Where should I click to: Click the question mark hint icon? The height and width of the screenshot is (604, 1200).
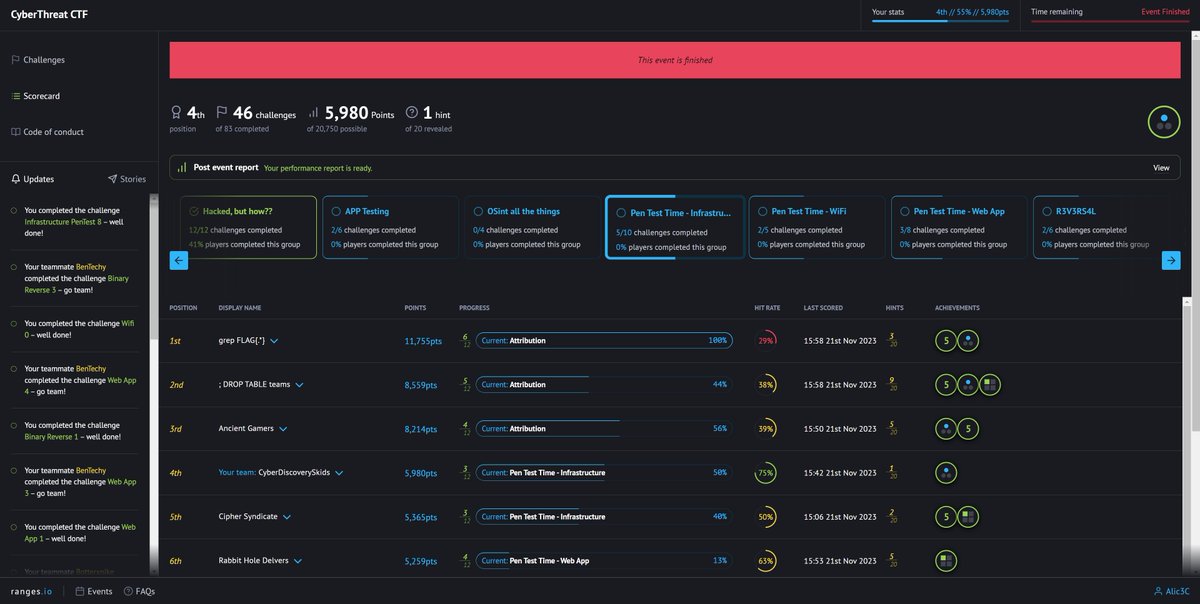(x=411, y=112)
